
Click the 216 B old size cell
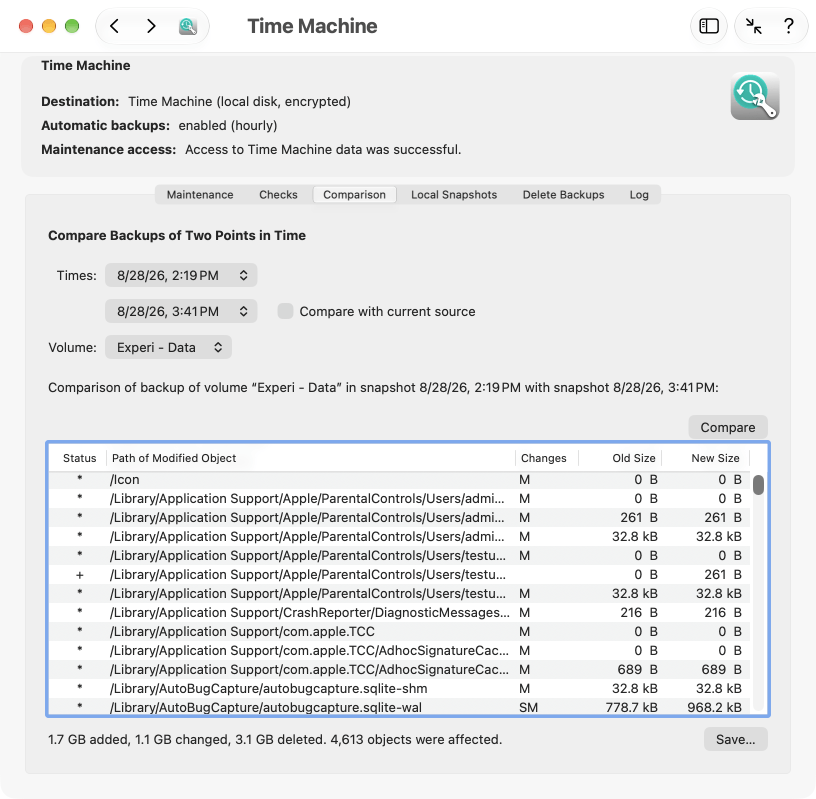point(639,613)
